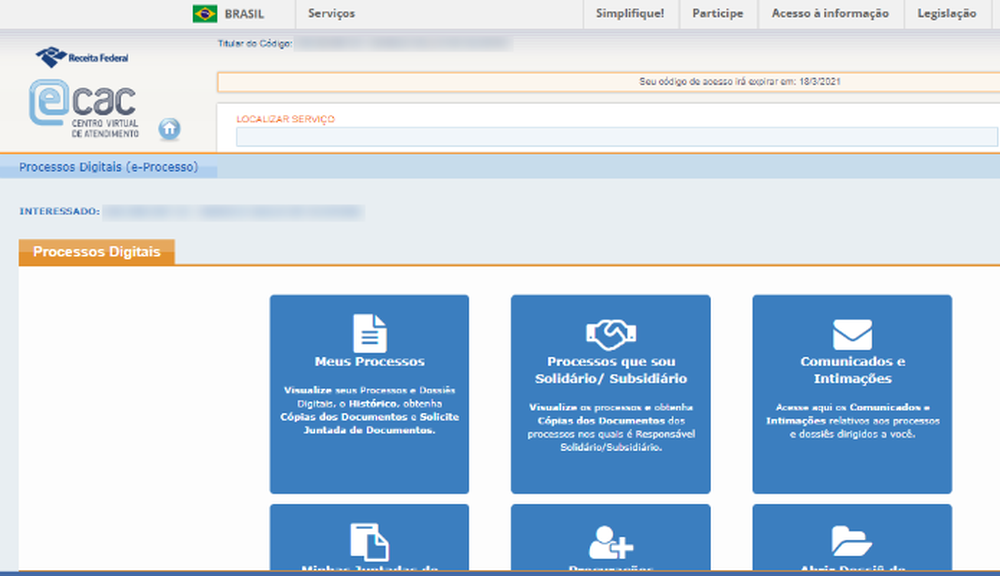
Task: Click the e-CAC home icon
Action: pyautogui.click(x=170, y=128)
